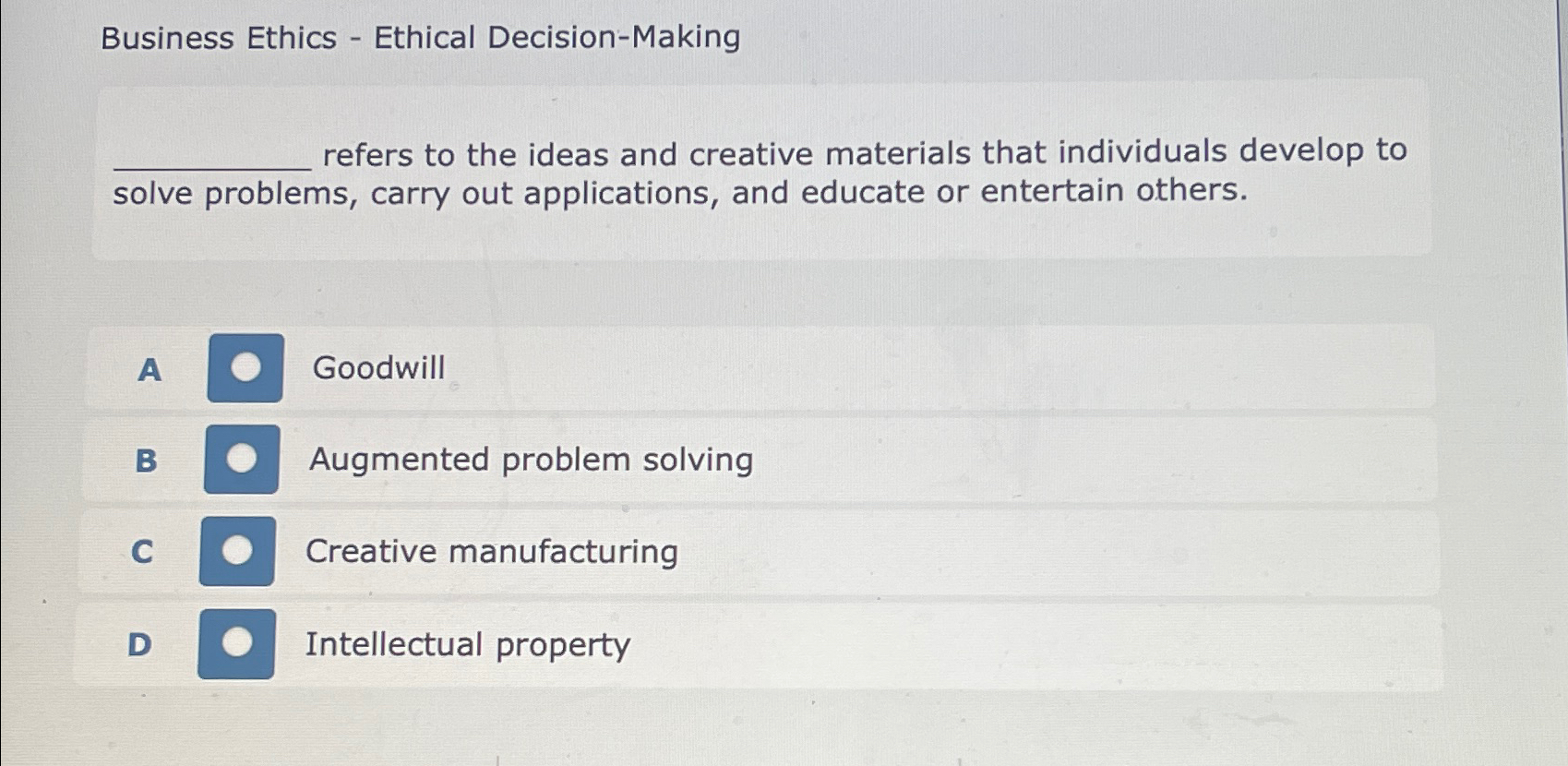Select the radio button for option C
Image resolution: width=1568 pixels, height=766 pixels.
pos(238,551)
